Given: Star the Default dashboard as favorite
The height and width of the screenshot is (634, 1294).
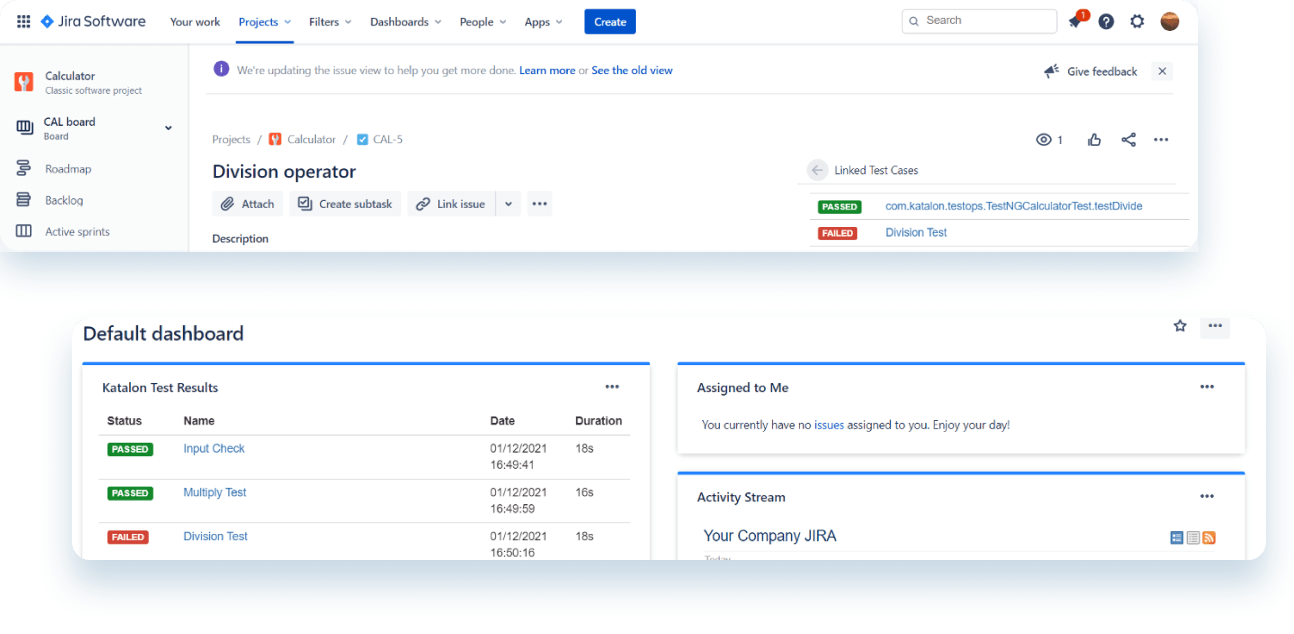Looking at the screenshot, I should click(1180, 326).
